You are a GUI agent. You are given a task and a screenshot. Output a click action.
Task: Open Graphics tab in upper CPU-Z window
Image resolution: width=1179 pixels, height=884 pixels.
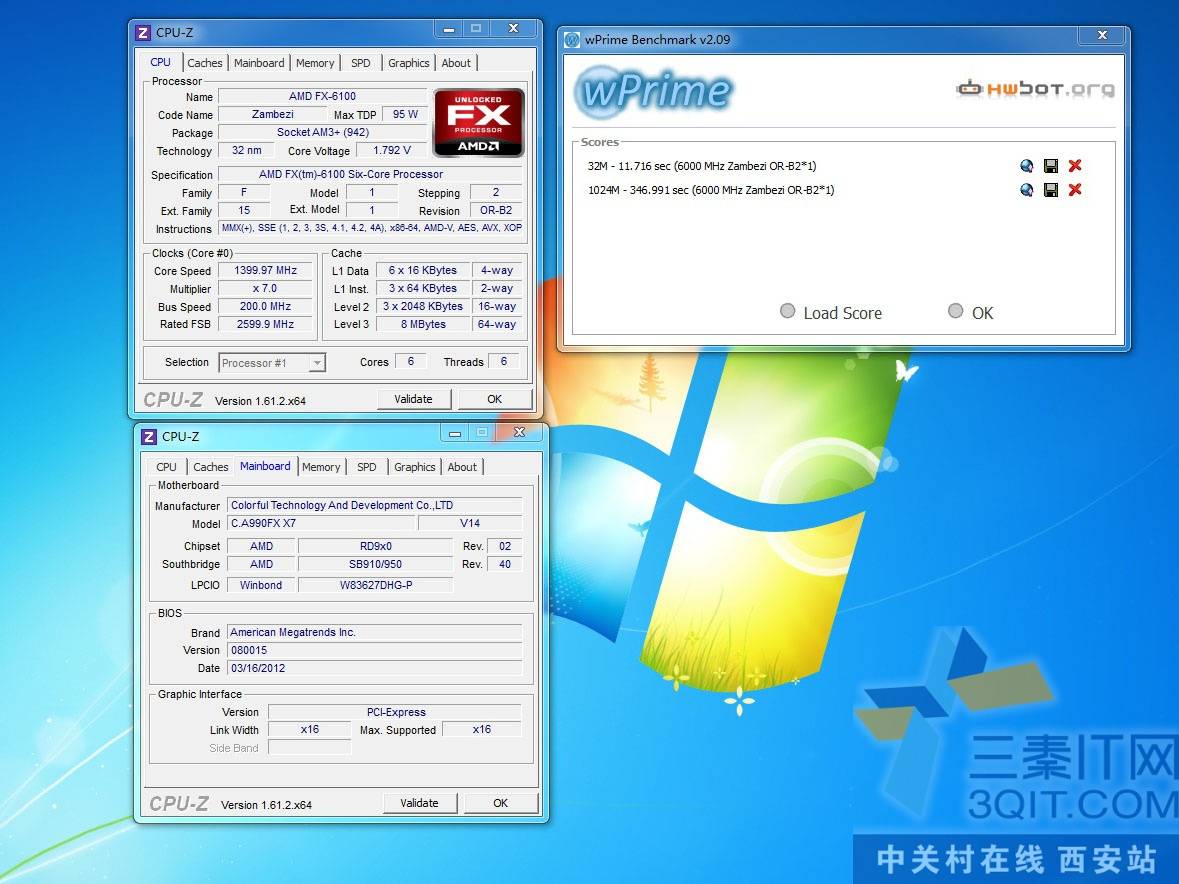point(408,63)
